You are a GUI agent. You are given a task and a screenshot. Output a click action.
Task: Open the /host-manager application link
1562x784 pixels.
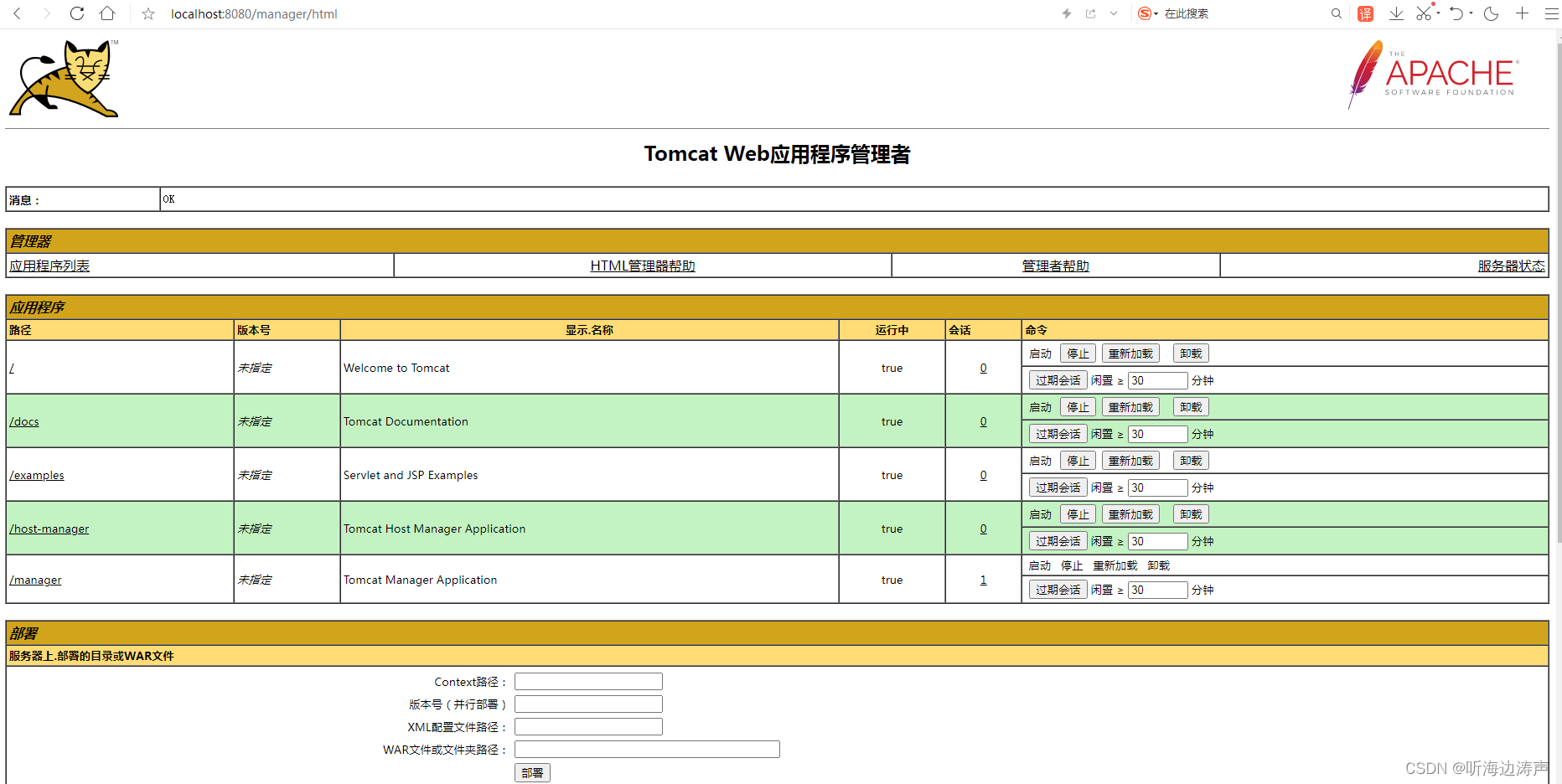49,529
